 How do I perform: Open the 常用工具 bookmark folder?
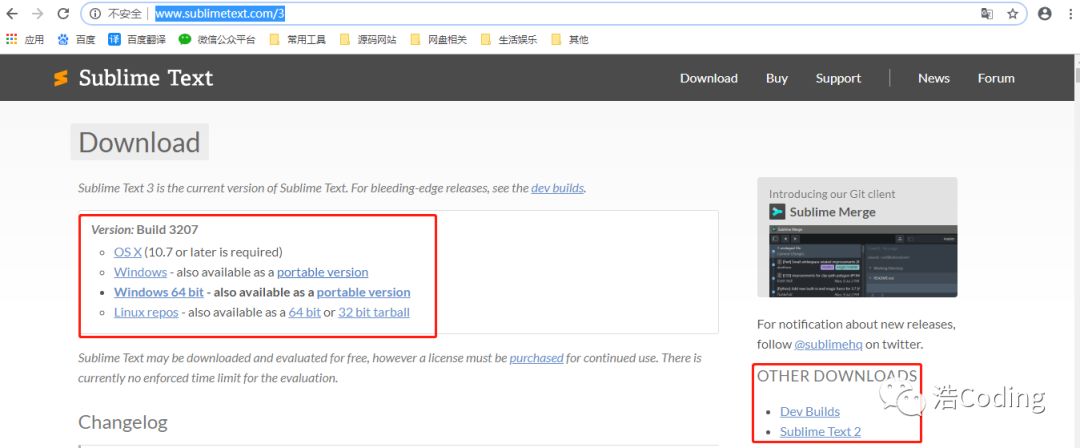click(298, 39)
